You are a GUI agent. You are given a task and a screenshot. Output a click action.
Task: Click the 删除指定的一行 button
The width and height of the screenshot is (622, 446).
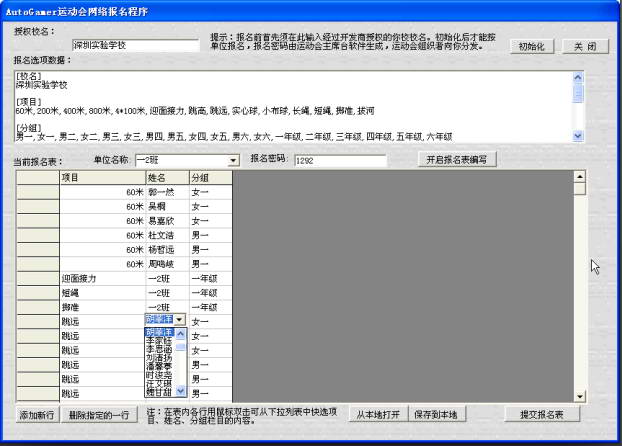point(99,415)
